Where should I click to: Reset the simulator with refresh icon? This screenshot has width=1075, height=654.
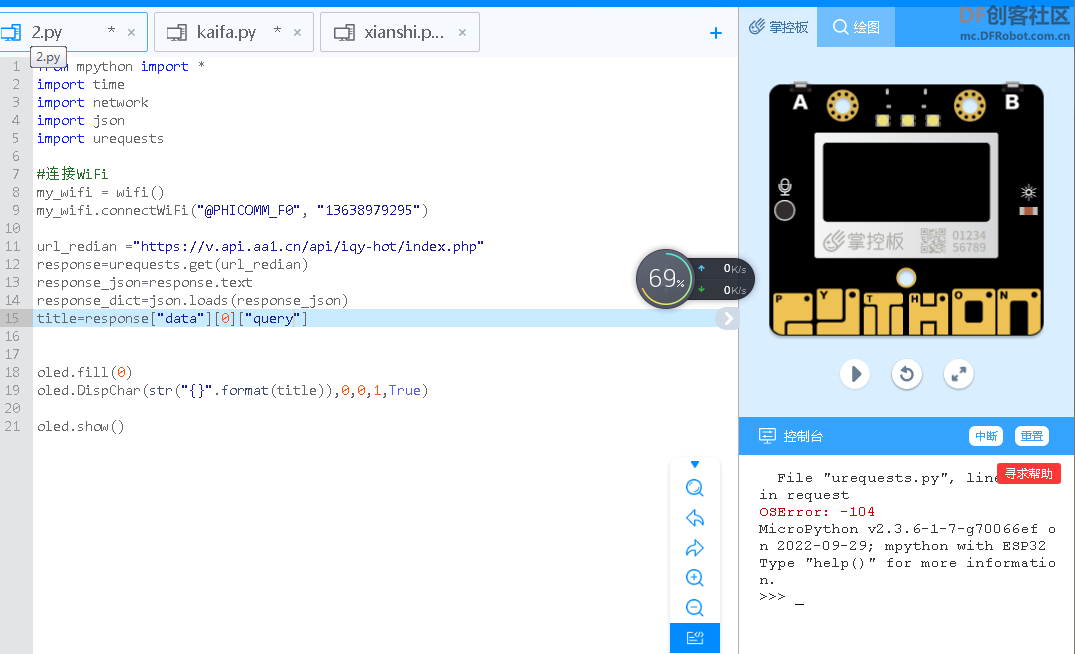906,374
